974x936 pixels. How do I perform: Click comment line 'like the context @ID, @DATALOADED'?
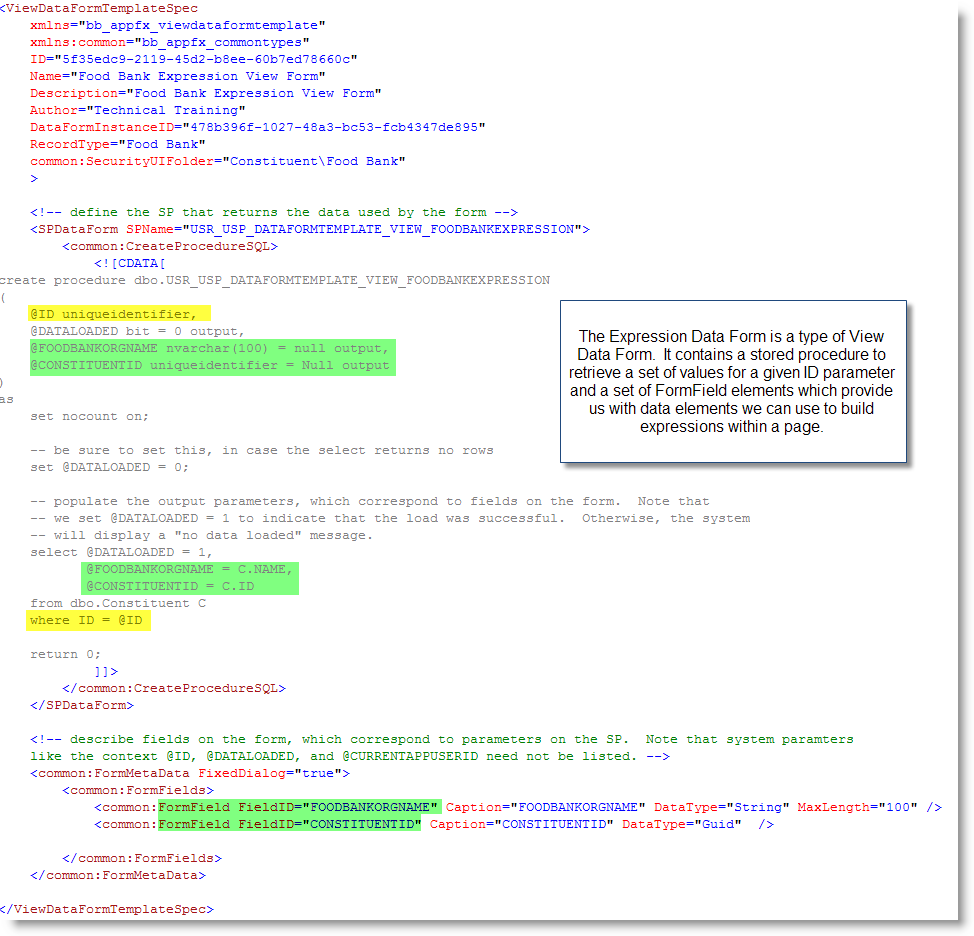(350, 757)
